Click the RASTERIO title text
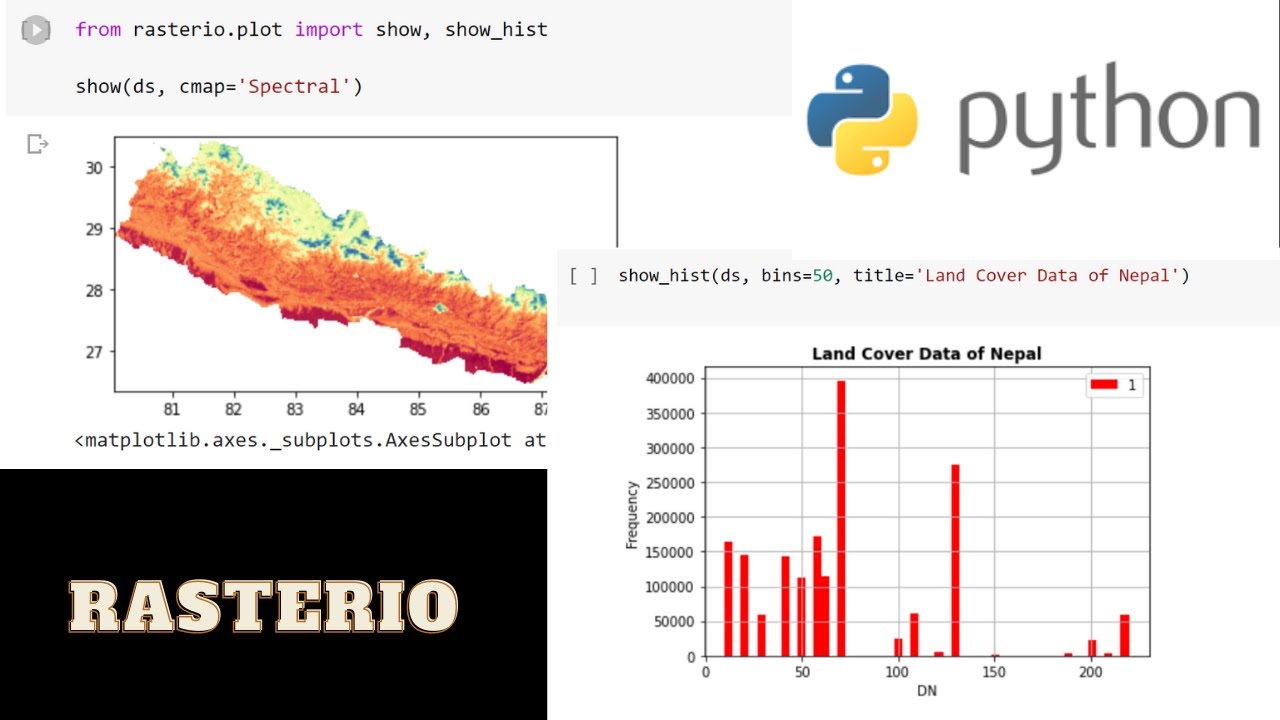The height and width of the screenshot is (720, 1280). 263,606
